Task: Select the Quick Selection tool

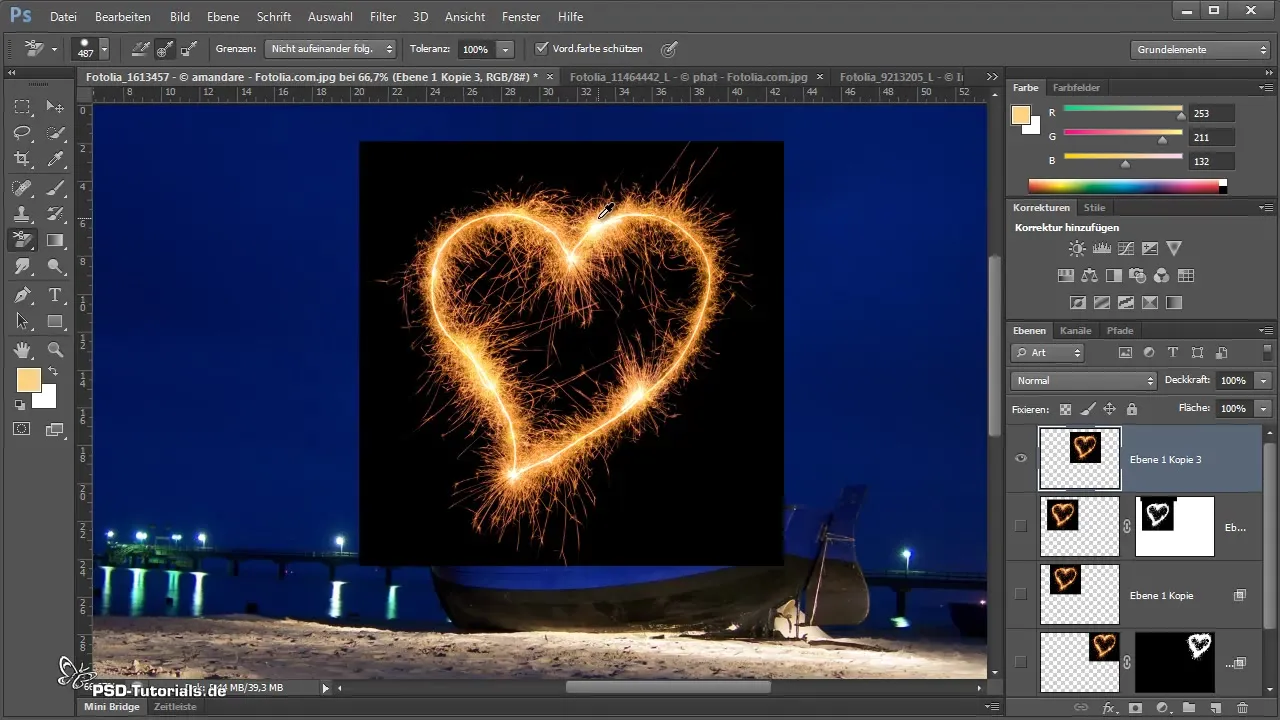Action: 56,133
